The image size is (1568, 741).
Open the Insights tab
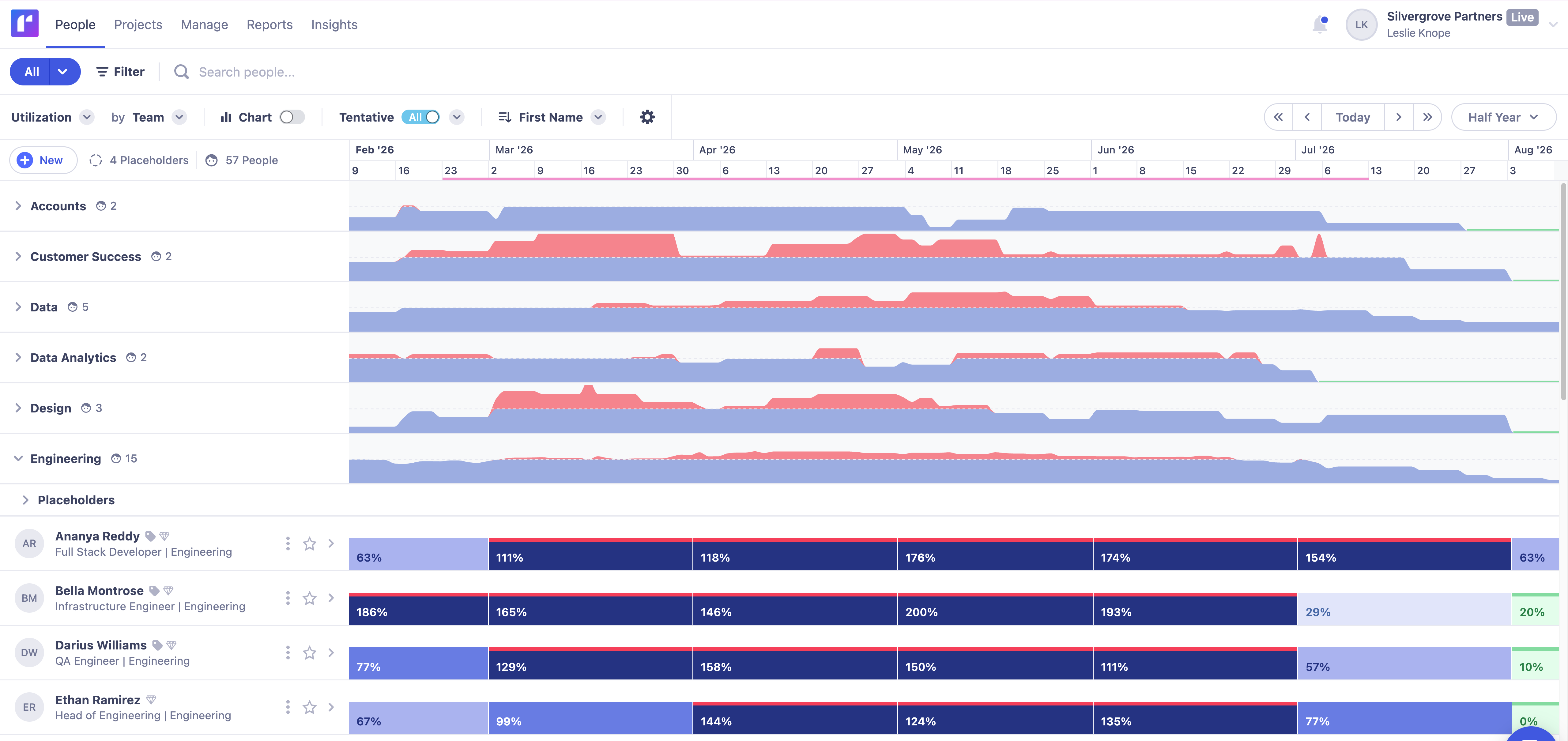click(x=334, y=24)
